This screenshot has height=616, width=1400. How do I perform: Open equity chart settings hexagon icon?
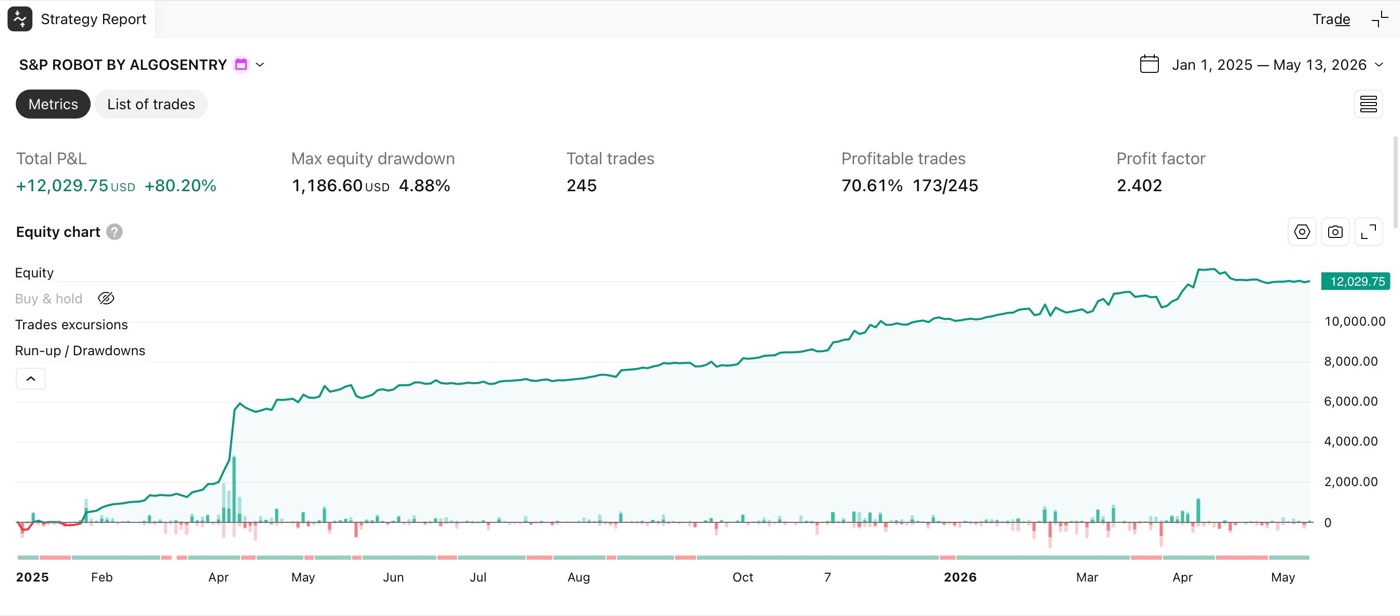click(1302, 232)
